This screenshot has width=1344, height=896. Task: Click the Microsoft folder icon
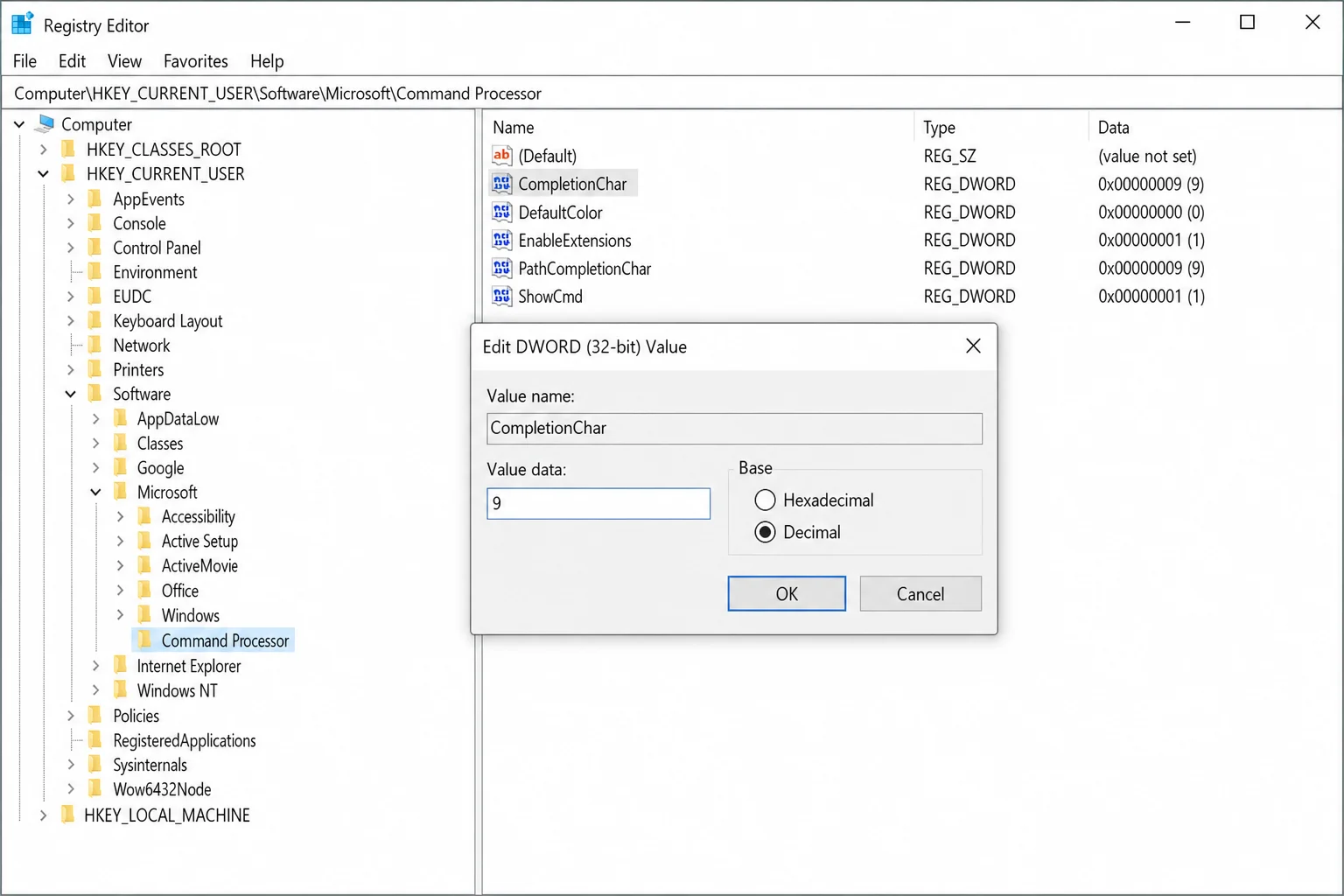click(120, 492)
